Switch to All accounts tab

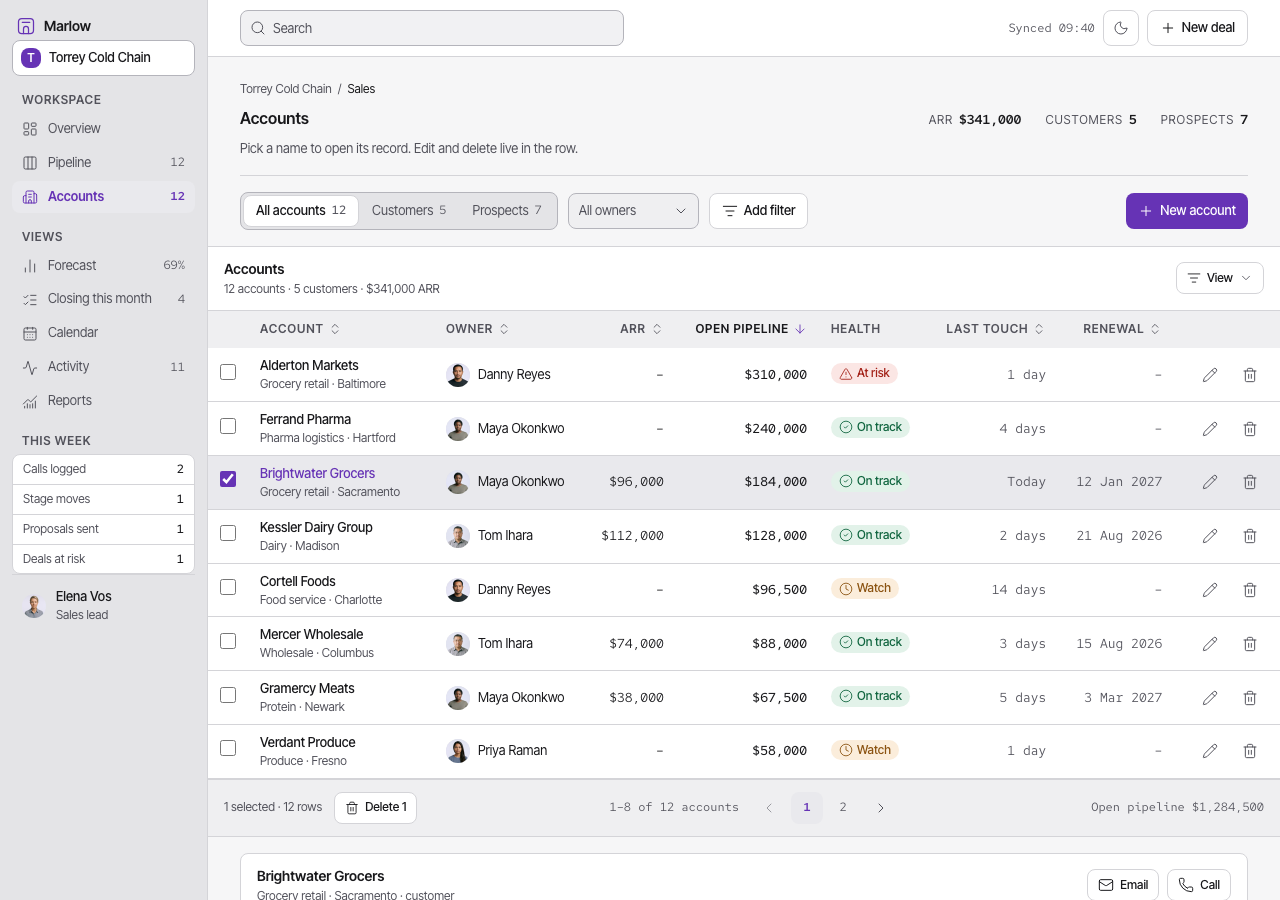pos(301,211)
